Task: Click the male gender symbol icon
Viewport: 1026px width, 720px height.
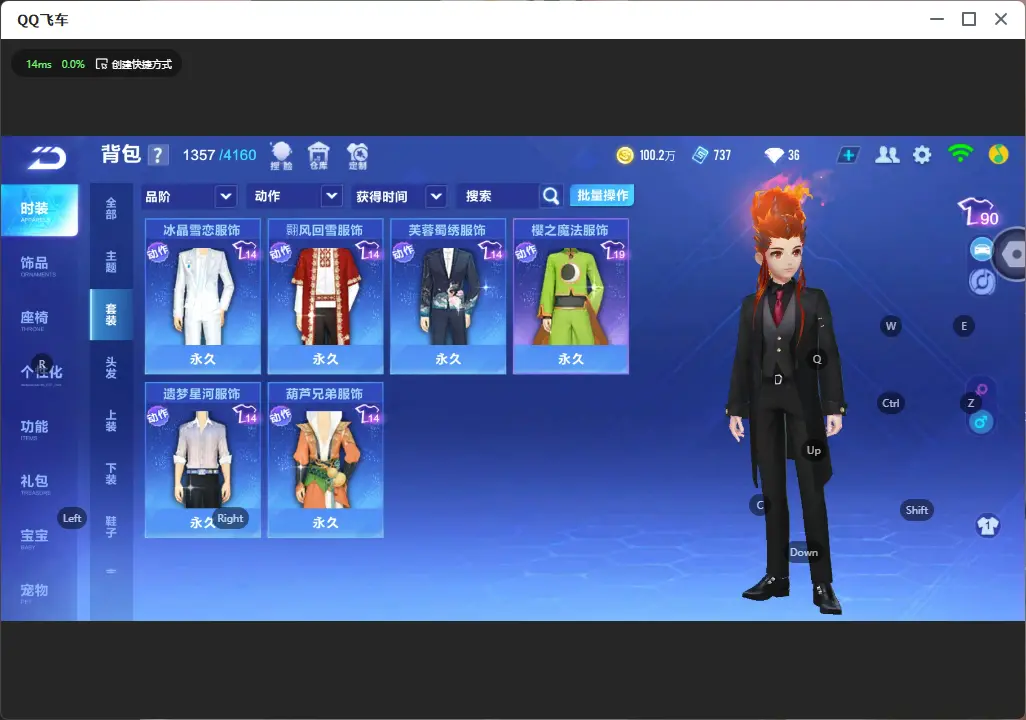Action: coord(981,422)
